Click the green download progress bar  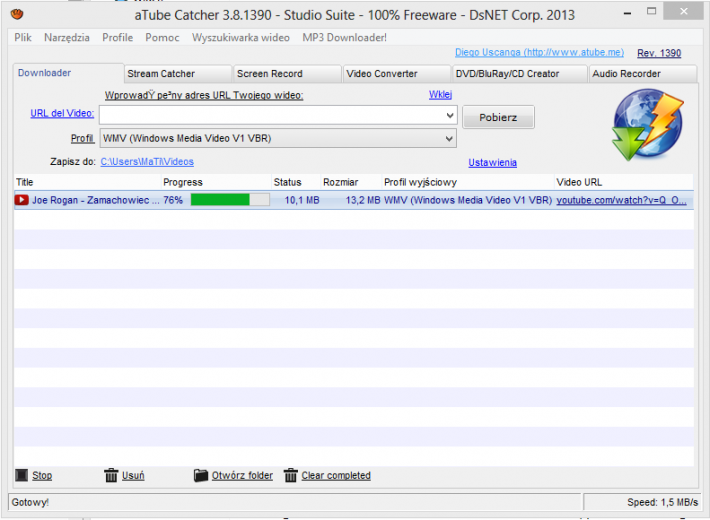click(230, 200)
